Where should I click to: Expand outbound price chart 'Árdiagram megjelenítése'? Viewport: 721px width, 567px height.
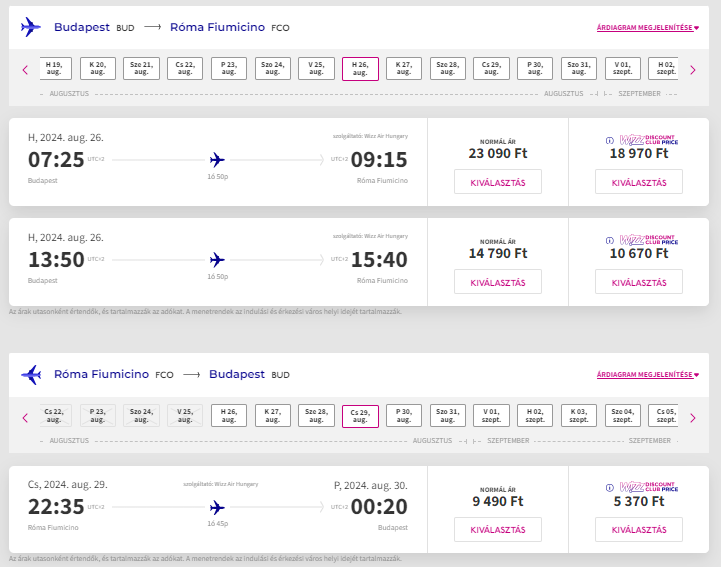pyautogui.click(x=647, y=27)
